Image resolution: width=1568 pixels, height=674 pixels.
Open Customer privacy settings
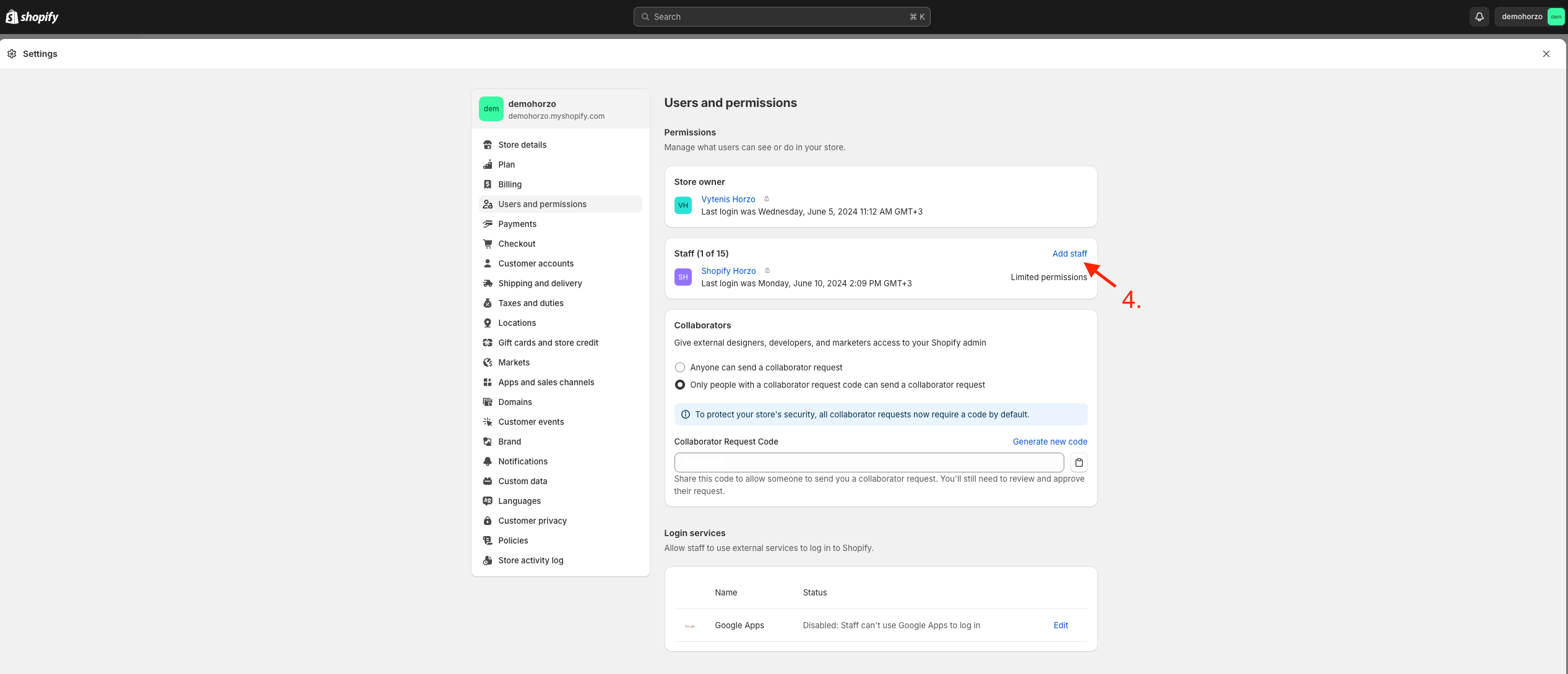[532, 521]
